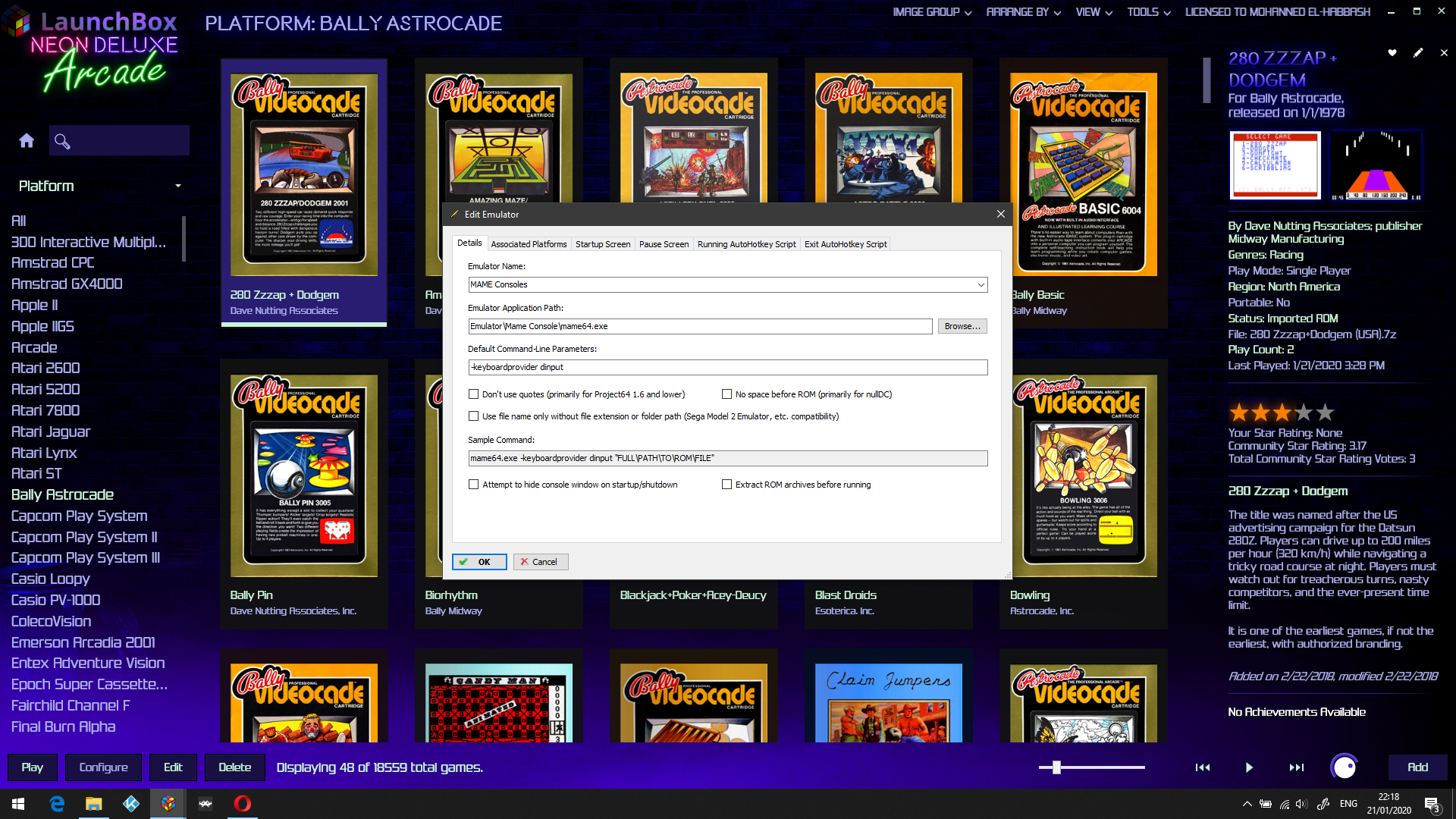Skip to previous music track
The image size is (1456, 819).
pos(1203,767)
